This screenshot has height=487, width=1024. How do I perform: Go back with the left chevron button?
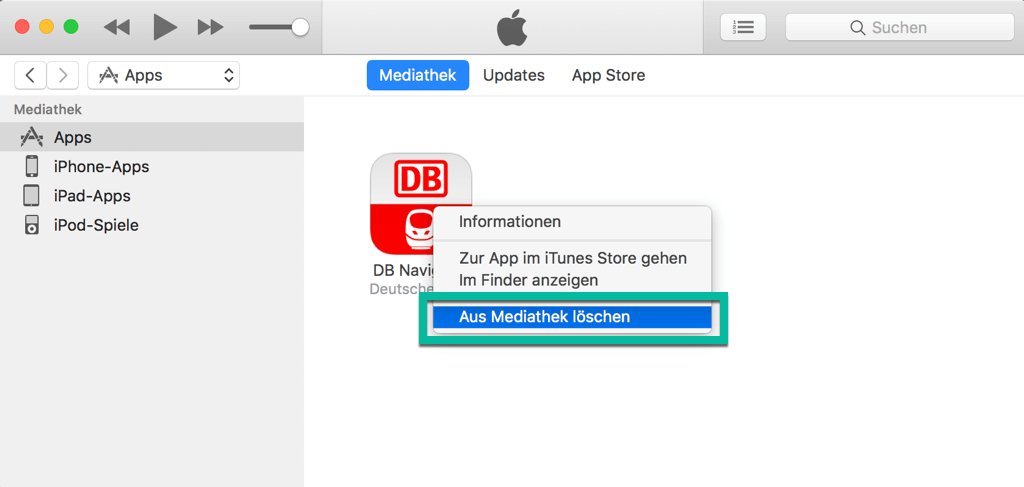(30, 75)
